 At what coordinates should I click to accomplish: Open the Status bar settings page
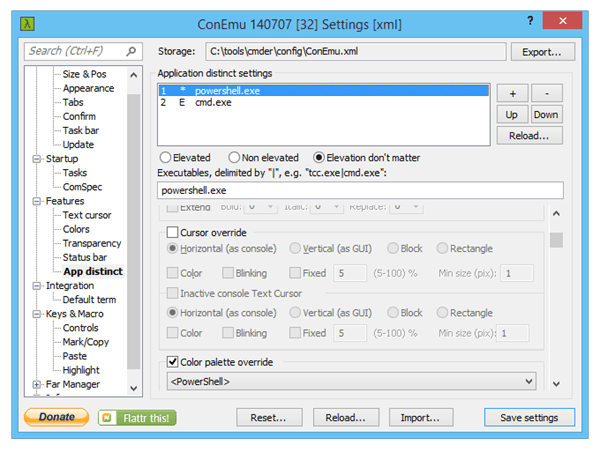[x=84, y=257]
